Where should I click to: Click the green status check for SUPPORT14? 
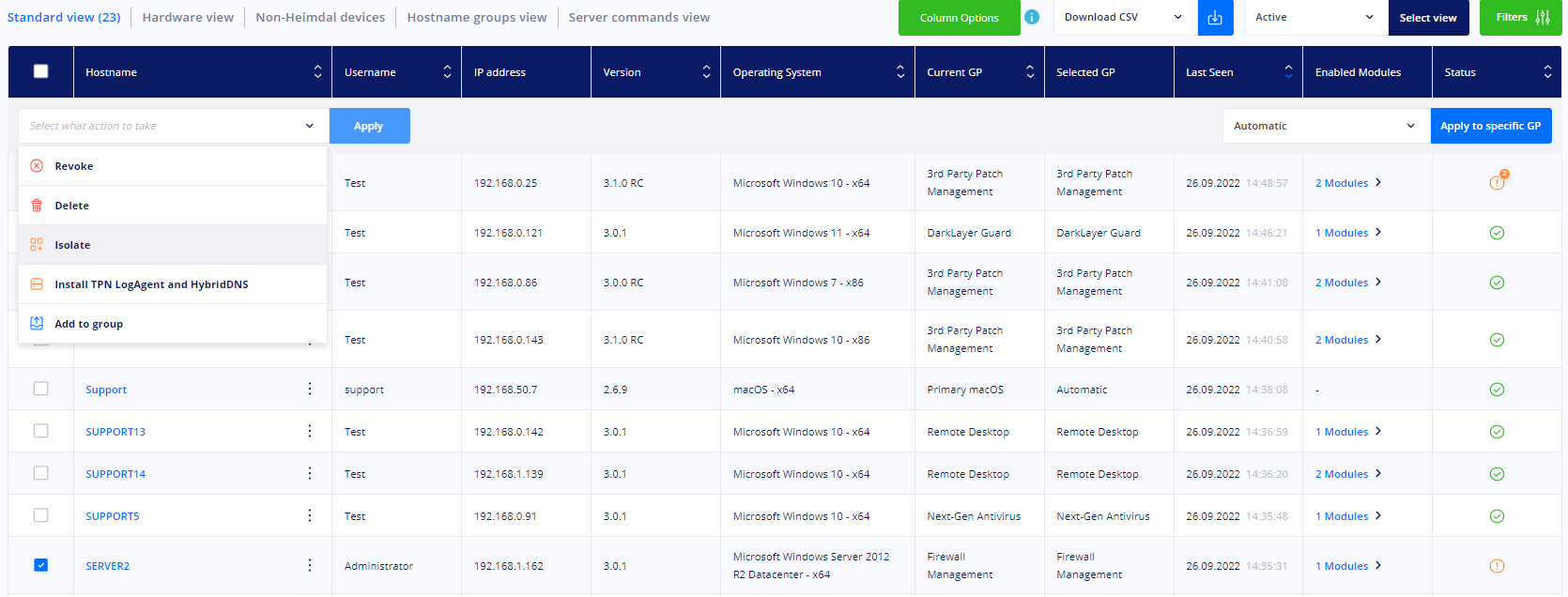tap(1498, 474)
